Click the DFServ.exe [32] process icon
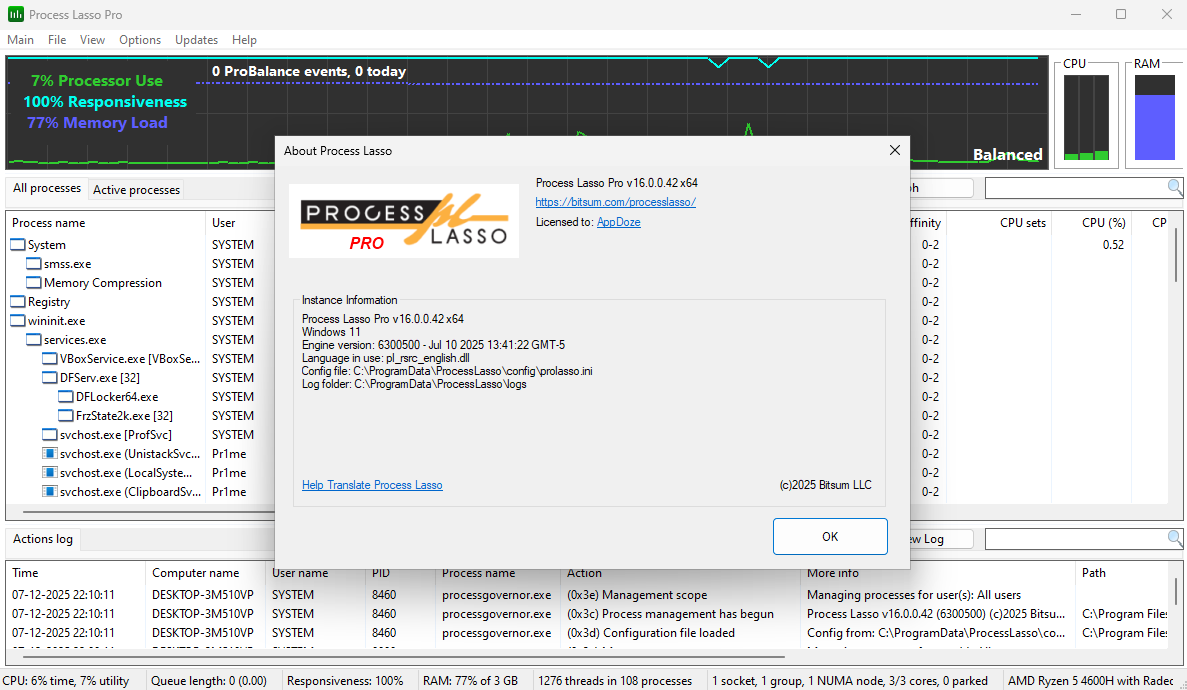 pos(49,377)
